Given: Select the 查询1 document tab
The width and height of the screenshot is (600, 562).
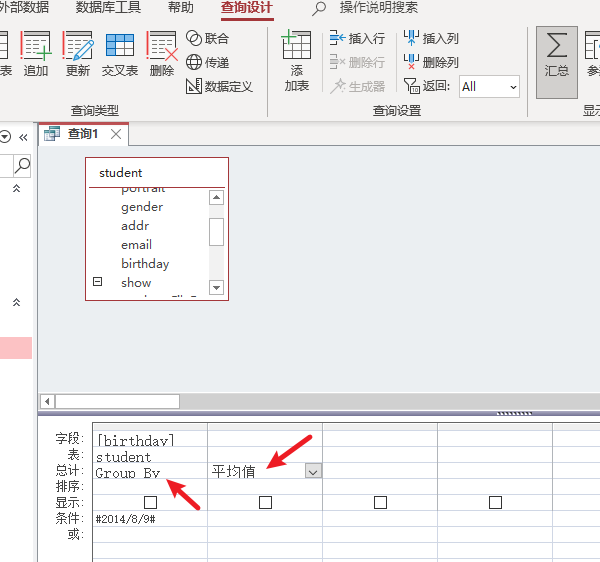Looking at the screenshot, I should pos(83,134).
